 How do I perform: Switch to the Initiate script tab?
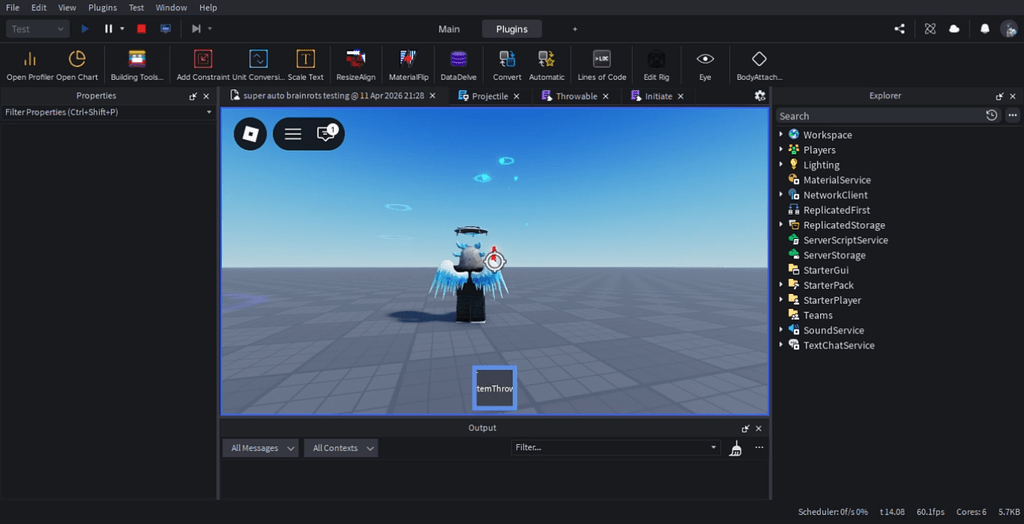pos(658,96)
